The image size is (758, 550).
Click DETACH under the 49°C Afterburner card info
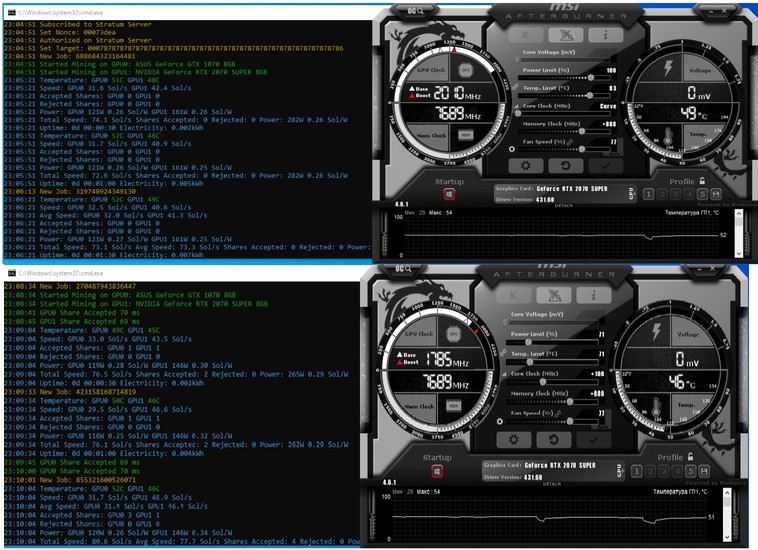click(564, 206)
